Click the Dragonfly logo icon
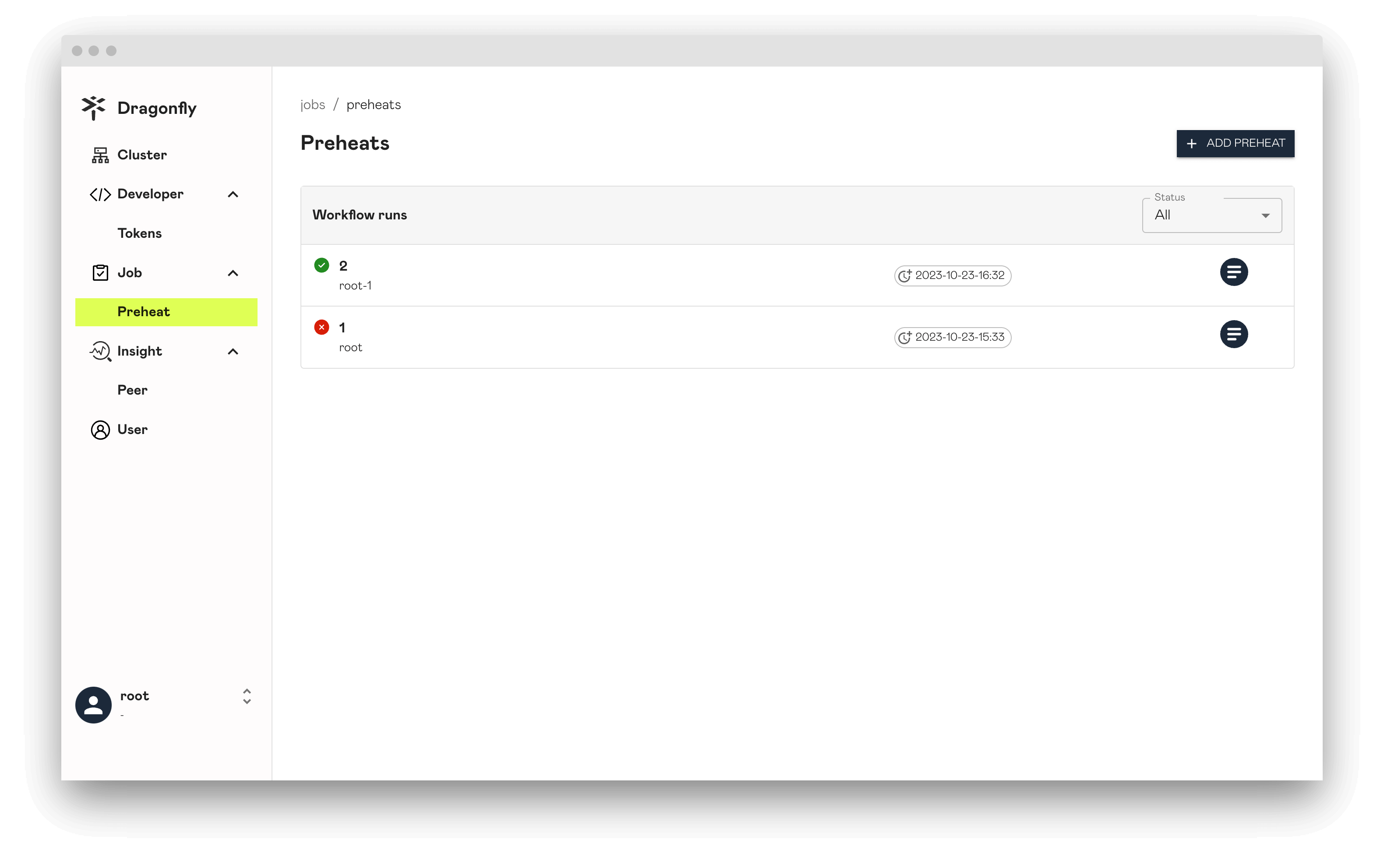 (x=94, y=108)
